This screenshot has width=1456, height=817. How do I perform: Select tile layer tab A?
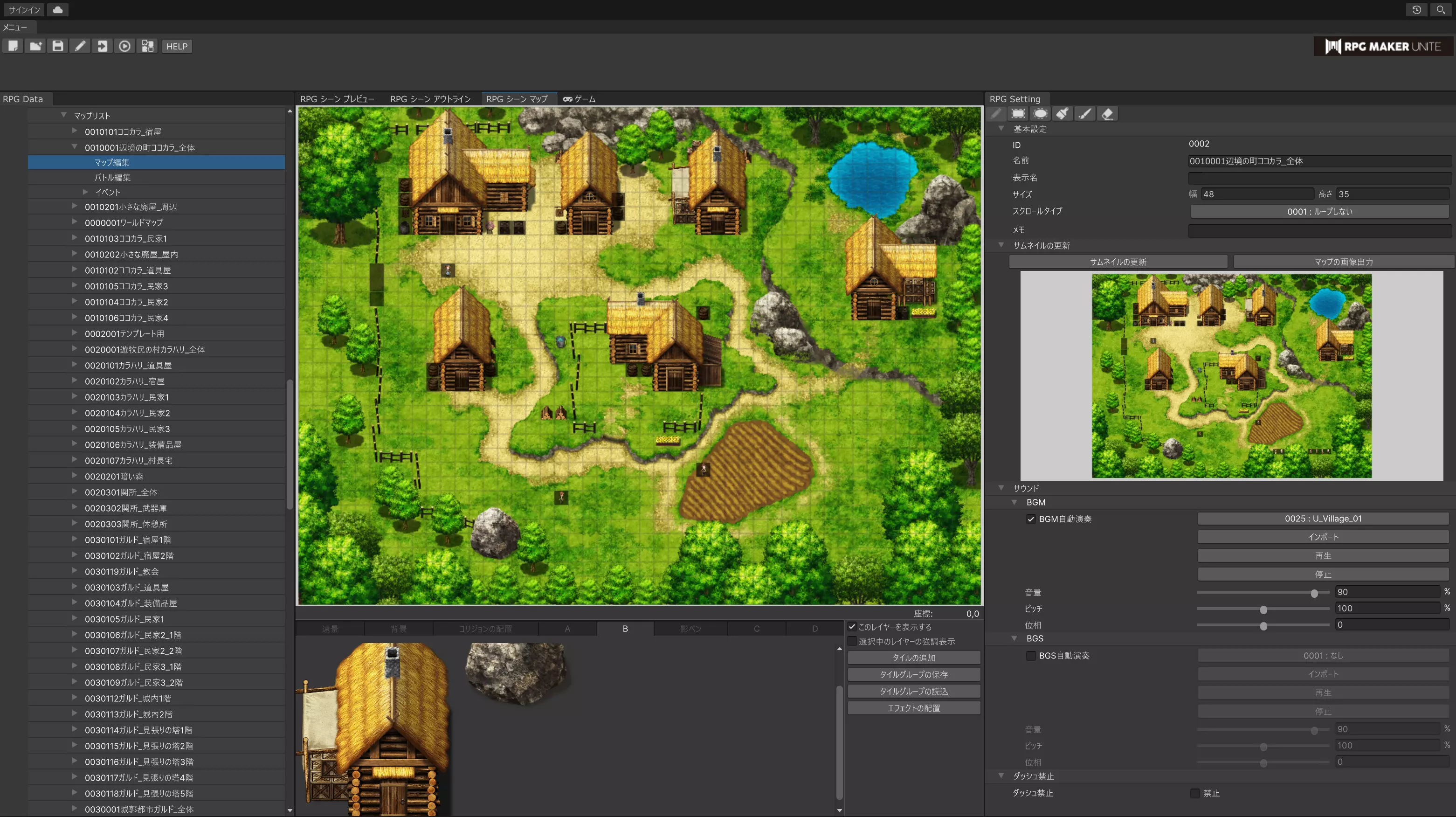point(567,629)
